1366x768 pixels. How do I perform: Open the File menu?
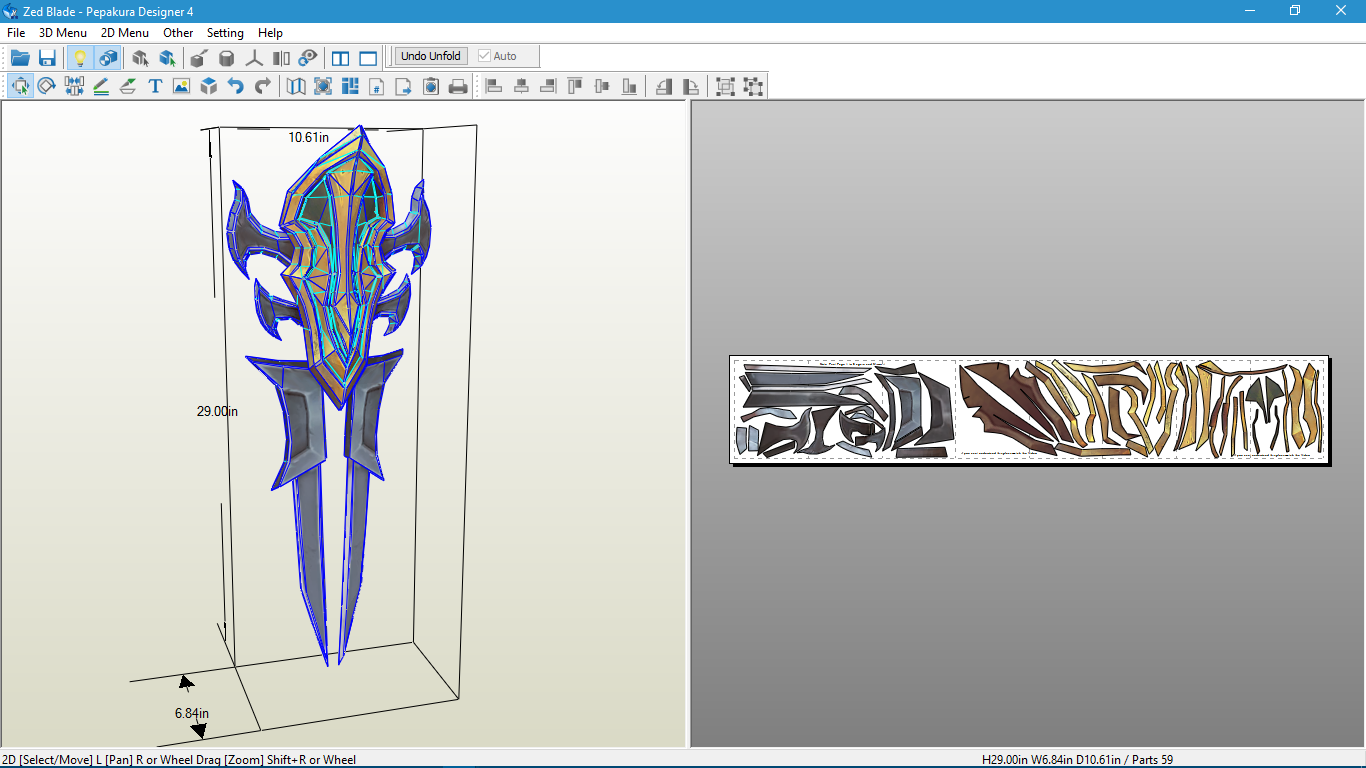pyautogui.click(x=16, y=33)
